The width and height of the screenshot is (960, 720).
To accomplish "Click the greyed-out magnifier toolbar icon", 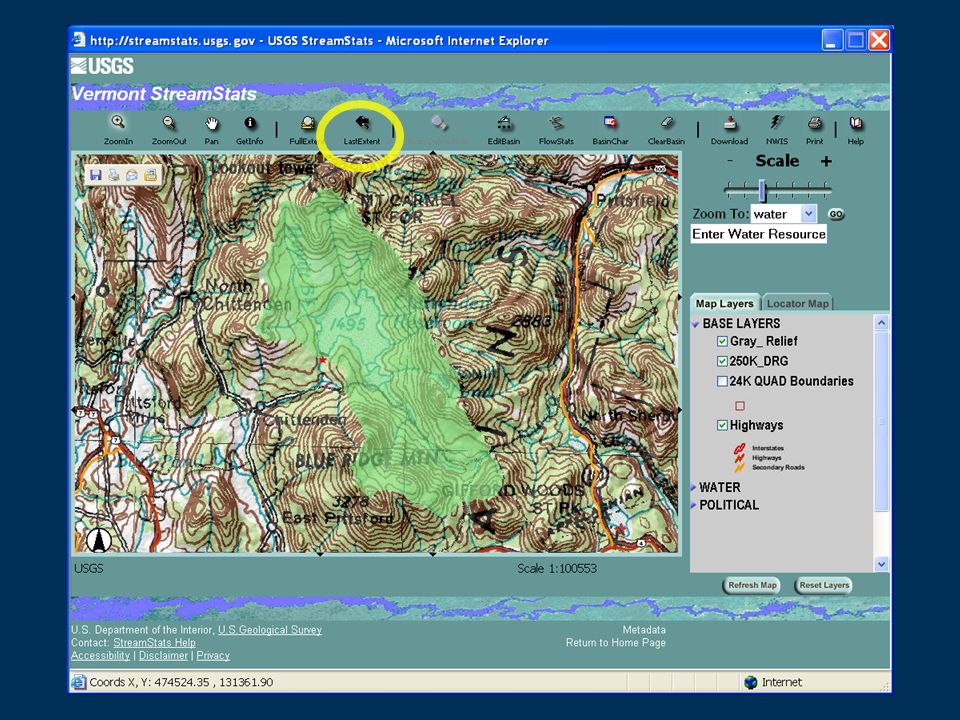I will (x=438, y=123).
